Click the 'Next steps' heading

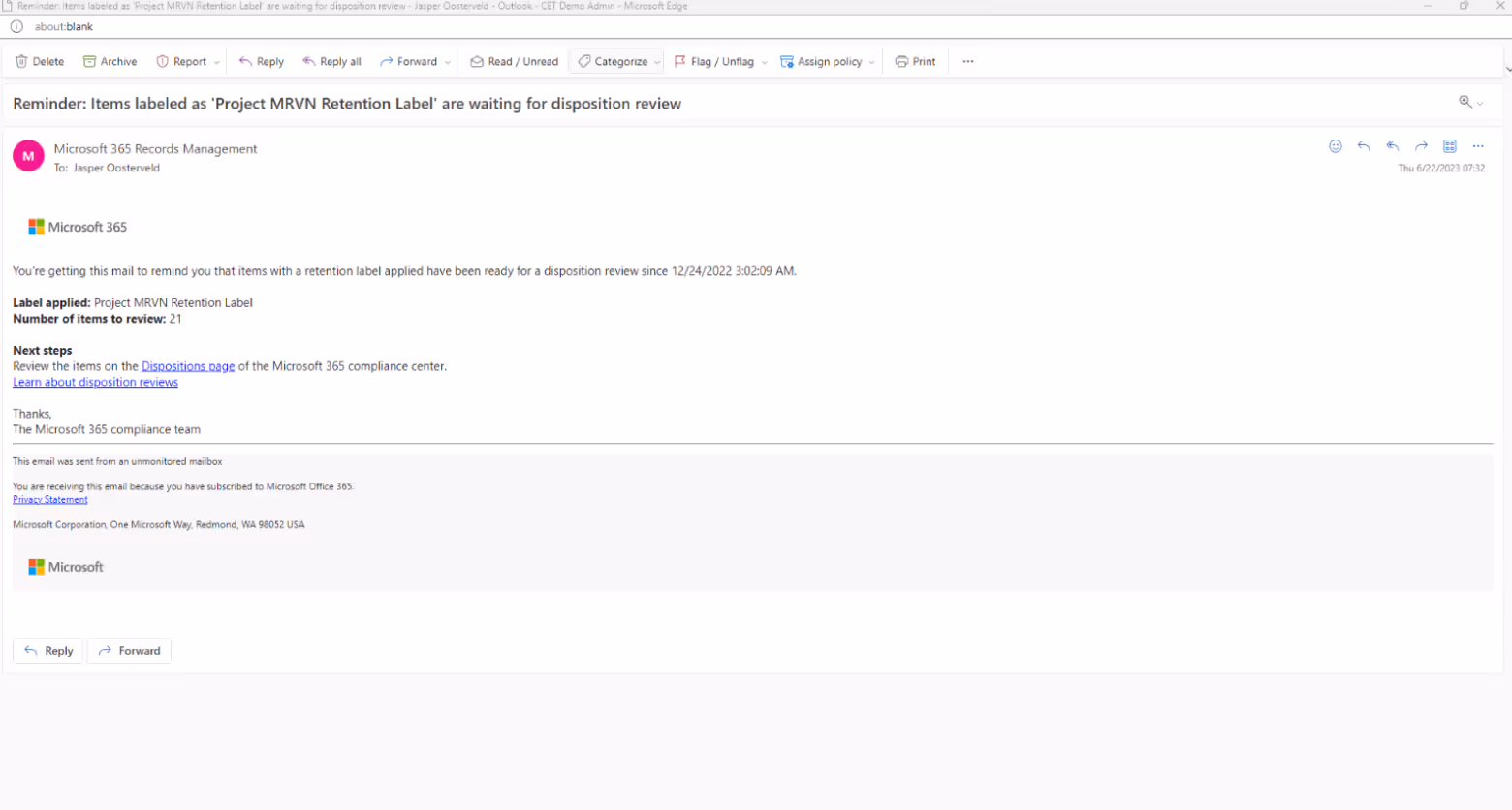click(43, 351)
